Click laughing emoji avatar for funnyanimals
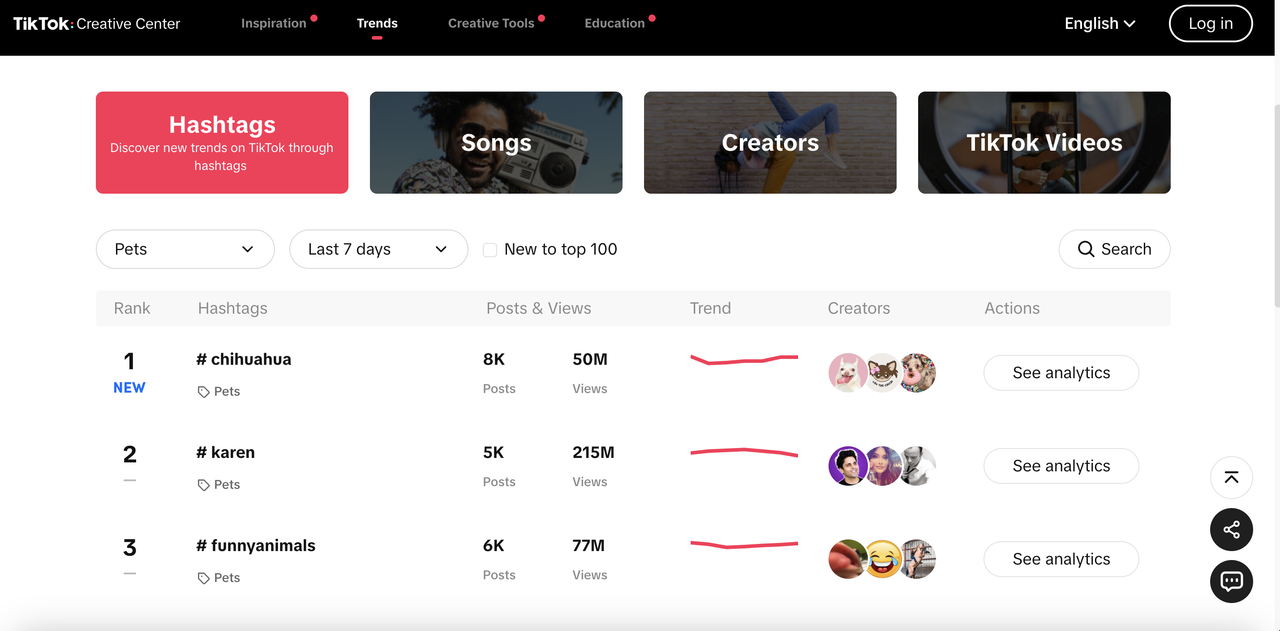Screen dimensions: 1280x631 (x=882, y=559)
